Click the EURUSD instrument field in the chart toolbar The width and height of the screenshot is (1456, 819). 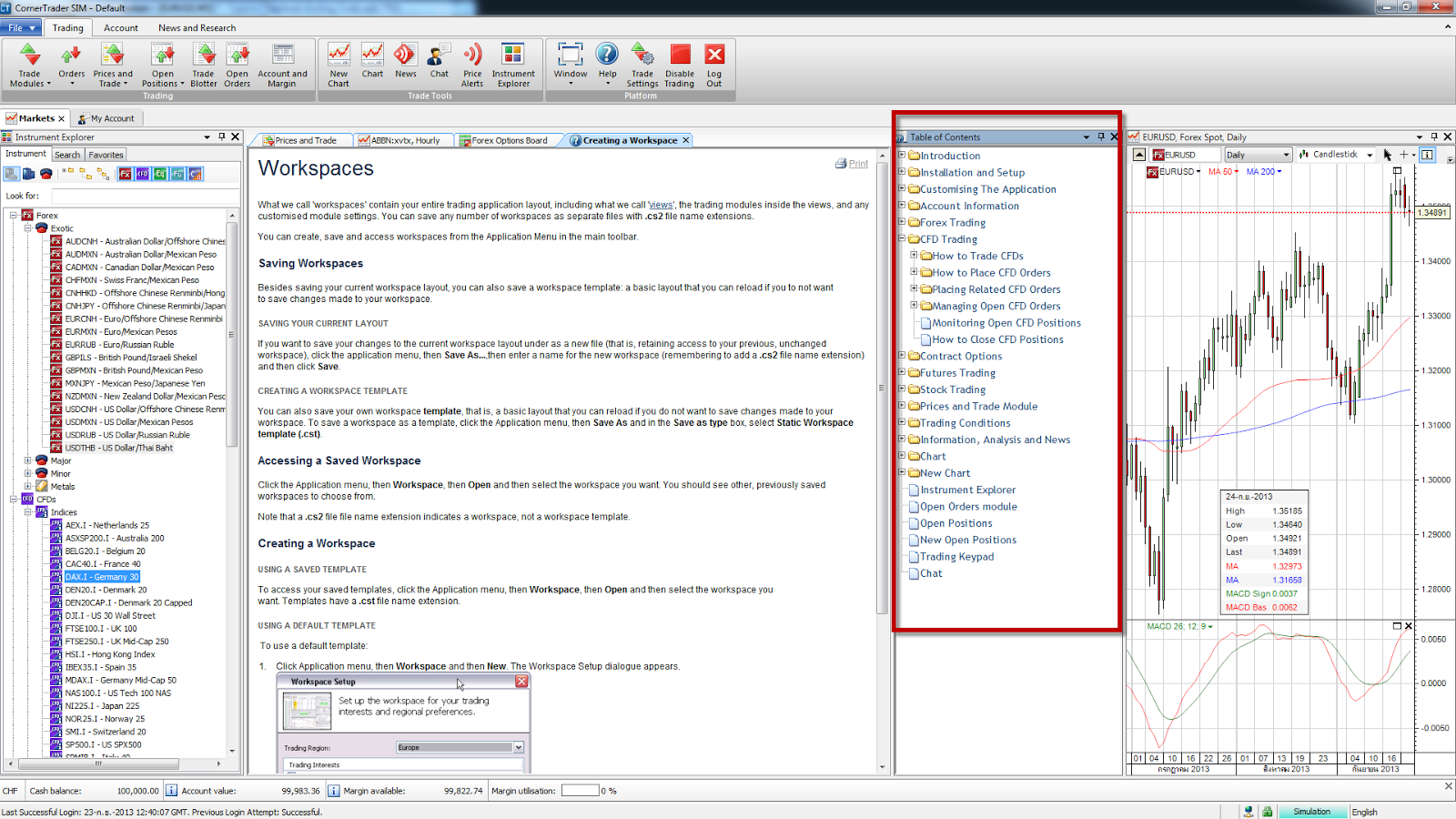pyautogui.click(x=1185, y=155)
